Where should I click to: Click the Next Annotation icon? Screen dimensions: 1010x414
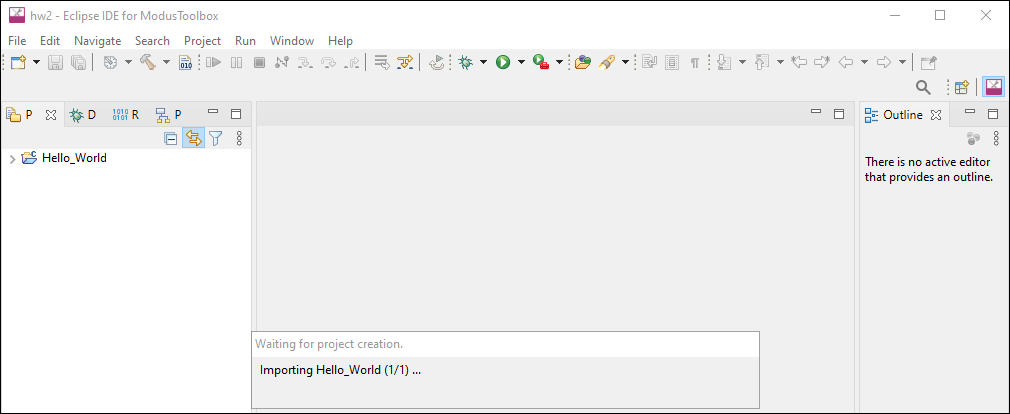click(724, 62)
